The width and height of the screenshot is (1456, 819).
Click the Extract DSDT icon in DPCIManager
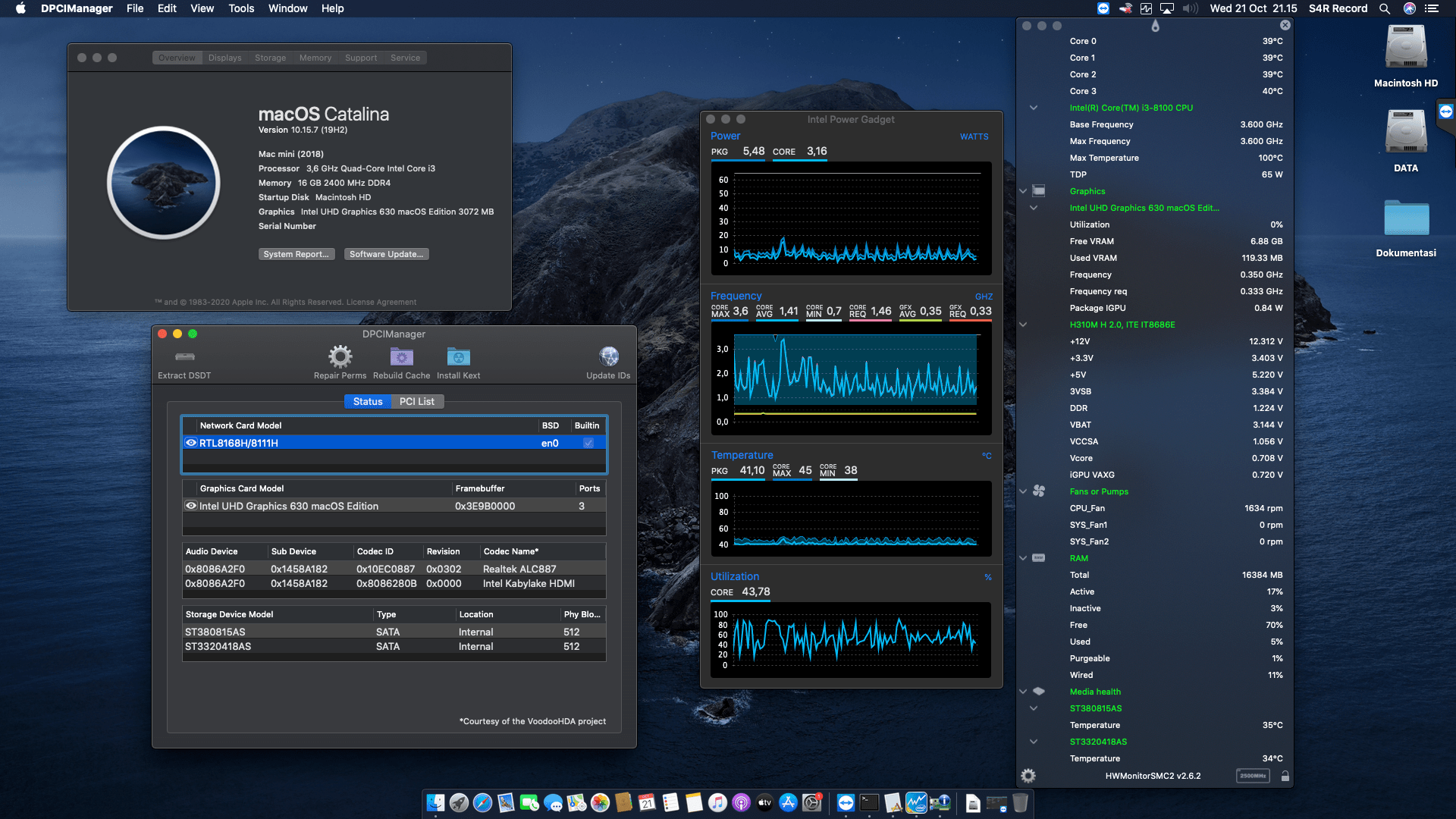coord(184,357)
